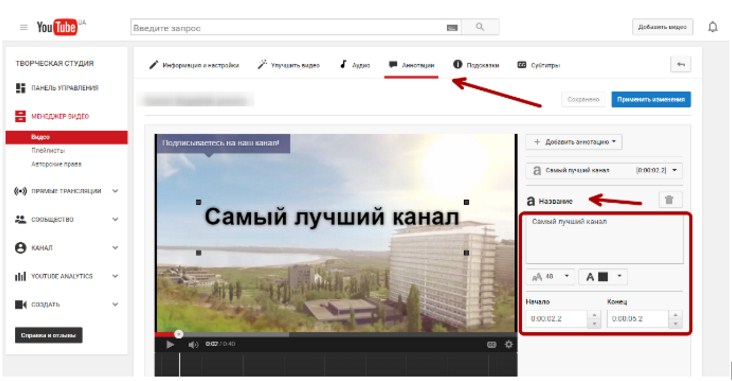732x381 pixels.
Task: Expand the Канал section
Action: click(x=115, y=248)
